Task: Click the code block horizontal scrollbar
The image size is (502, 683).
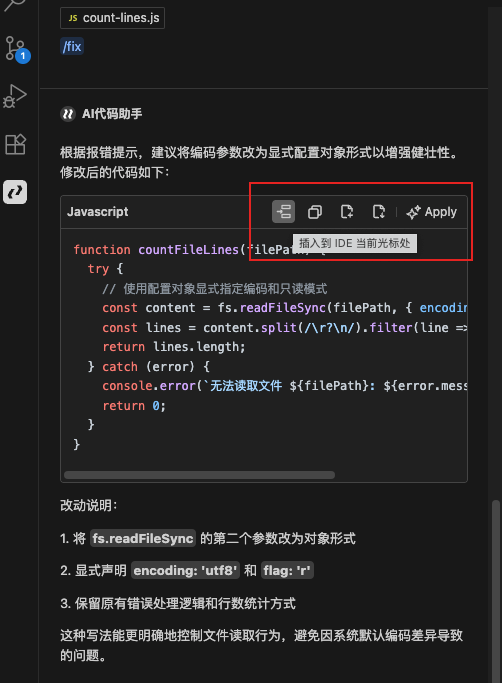Action: [x=200, y=475]
